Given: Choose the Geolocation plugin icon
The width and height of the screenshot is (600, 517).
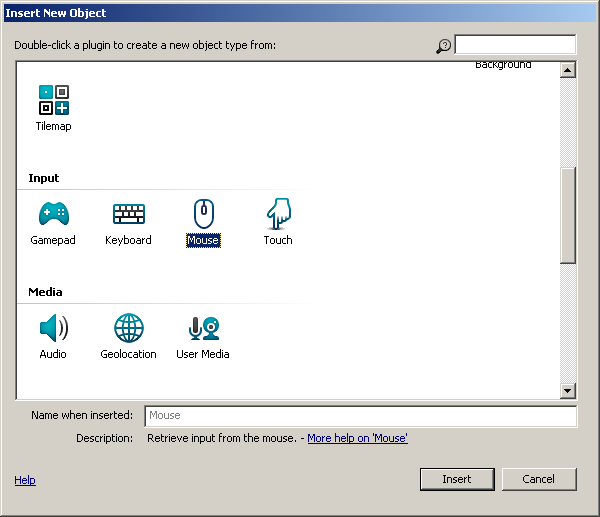Looking at the screenshot, I should click(x=129, y=328).
